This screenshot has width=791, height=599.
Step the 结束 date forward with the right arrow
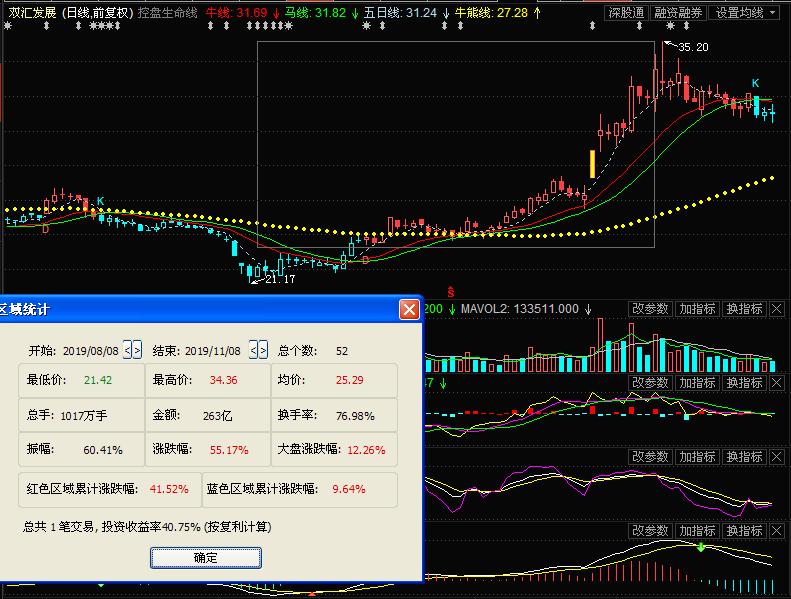click(263, 350)
